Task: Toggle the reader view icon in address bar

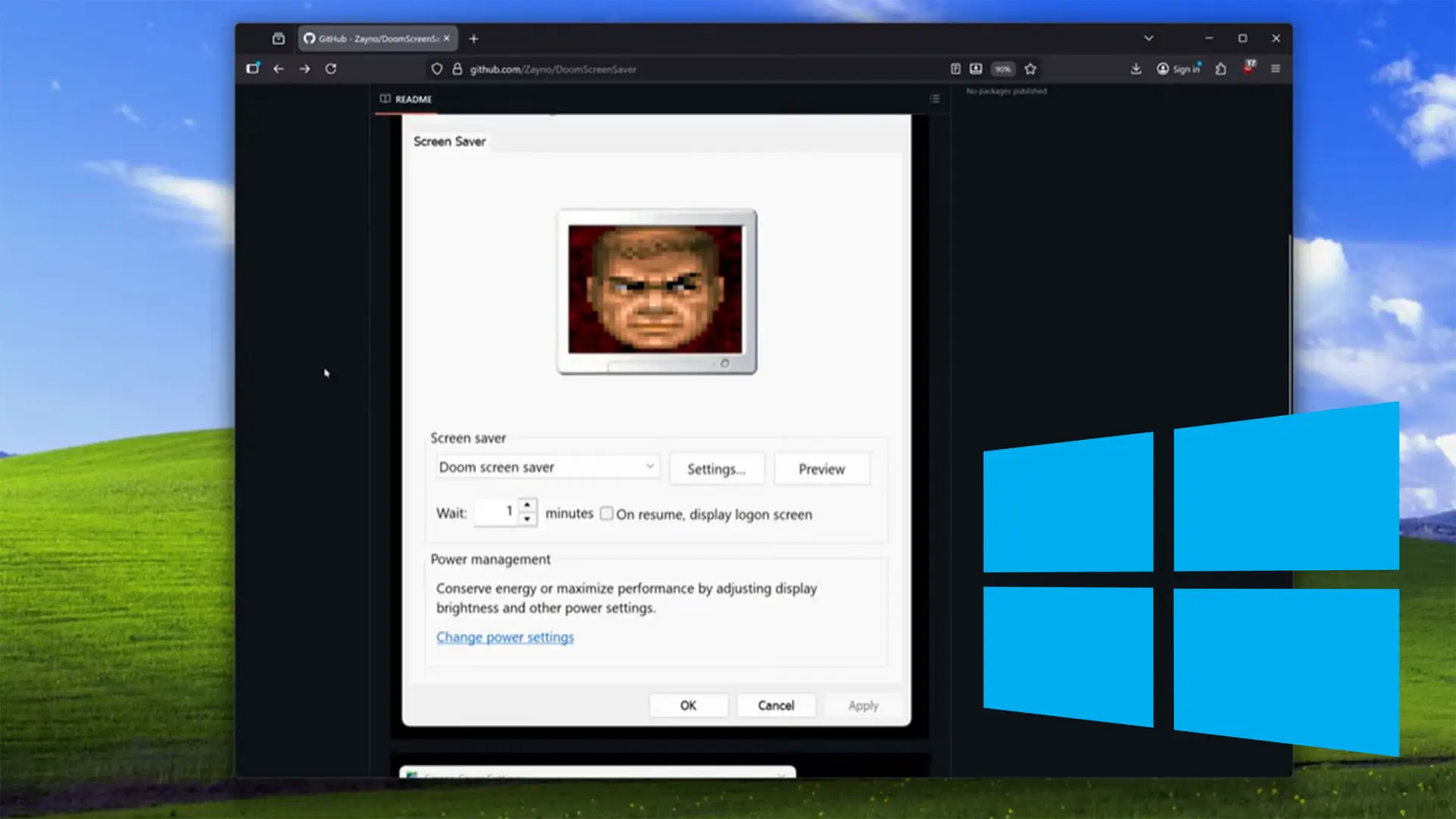Action: point(954,68)
